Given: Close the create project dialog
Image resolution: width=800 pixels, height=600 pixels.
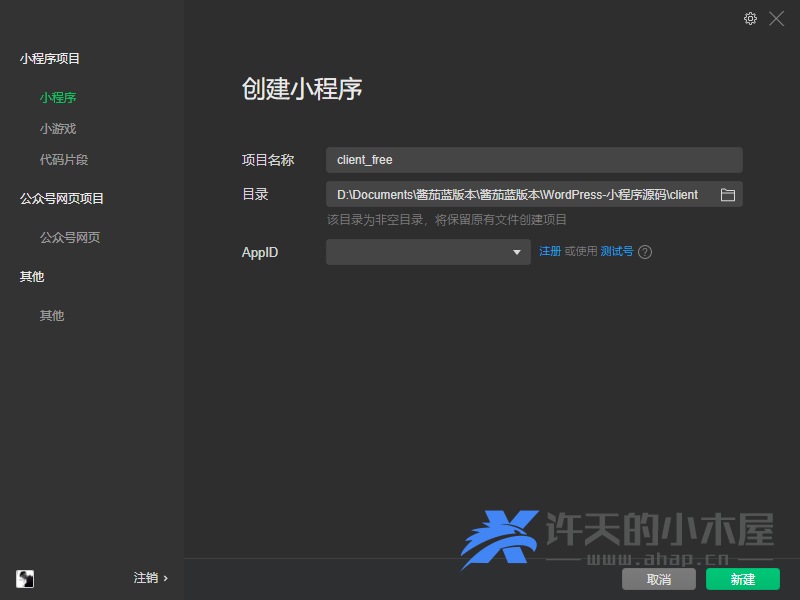Looking at the screenshot, I should tap(777, 19).
